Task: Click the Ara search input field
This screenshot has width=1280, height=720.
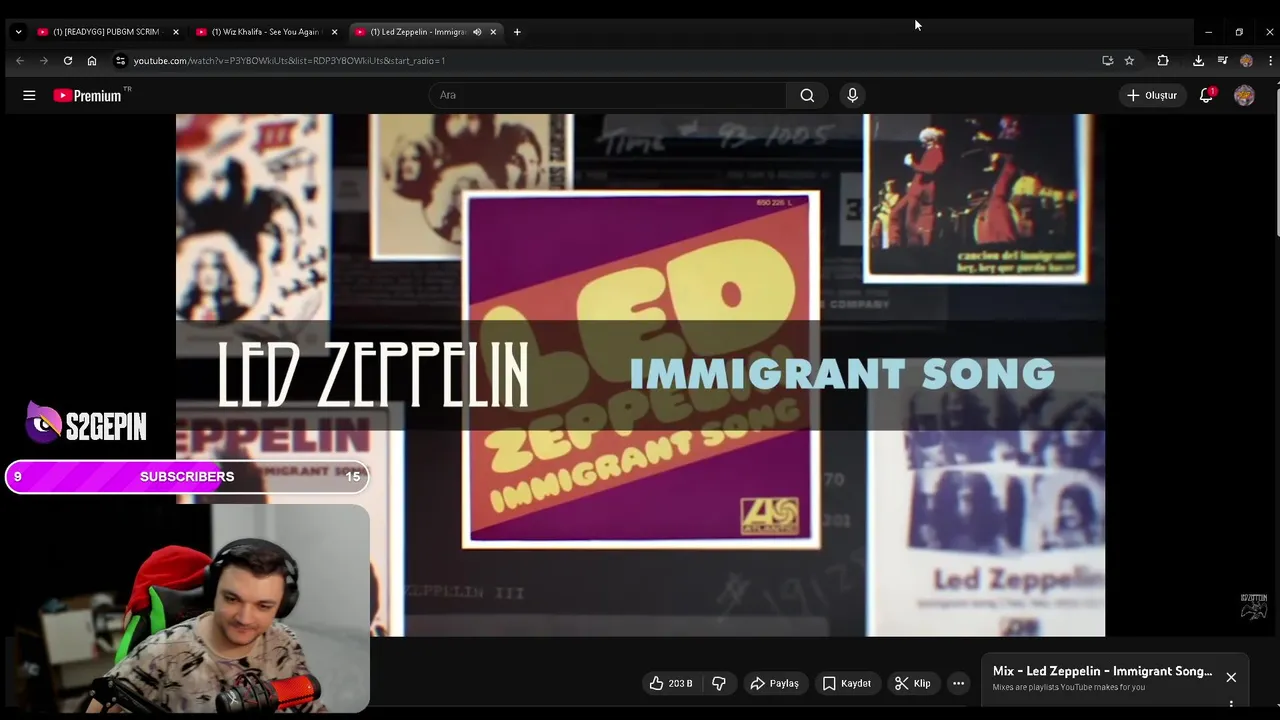Action: coord(608,95)
